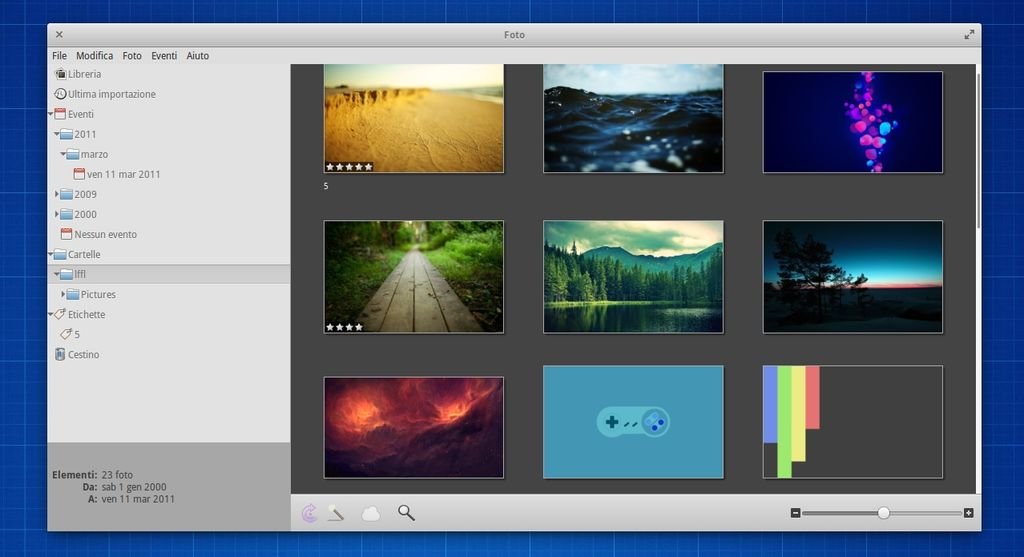
Task: Click the thumbnail size slider handle
Action: (x=883, y=513)
